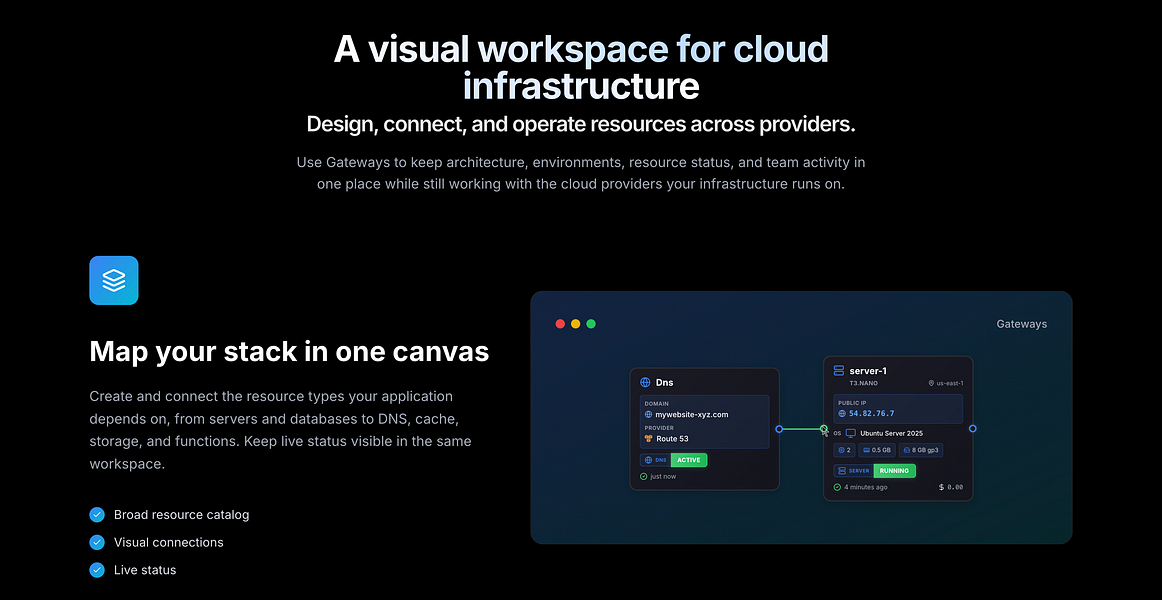
Task: Click the Live status list text
Action: click(145, 570)
